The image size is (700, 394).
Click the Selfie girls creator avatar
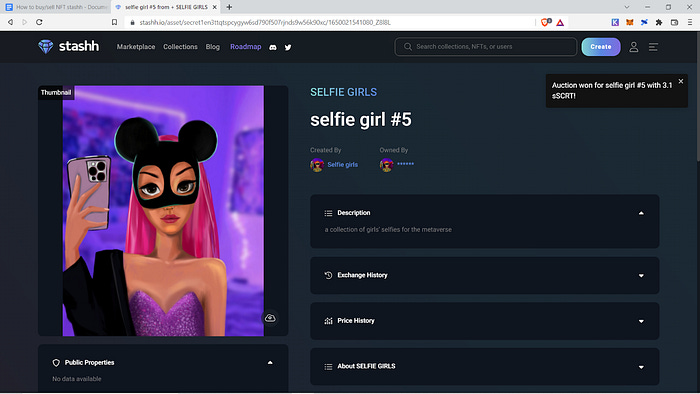tap(317, 165)
